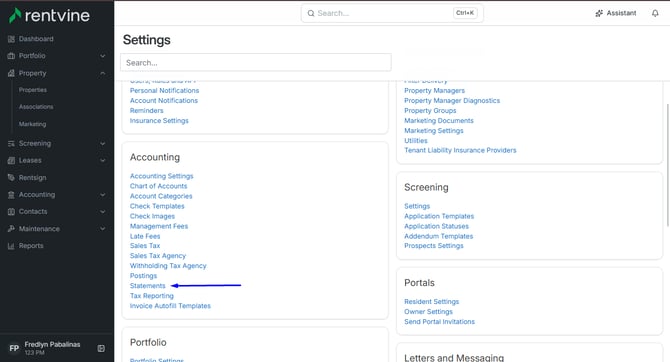Image resolution: width=670 pixels, height=362 pixels.
Task: Click the Portfolio briefcase icon
Action: (12, 56)
